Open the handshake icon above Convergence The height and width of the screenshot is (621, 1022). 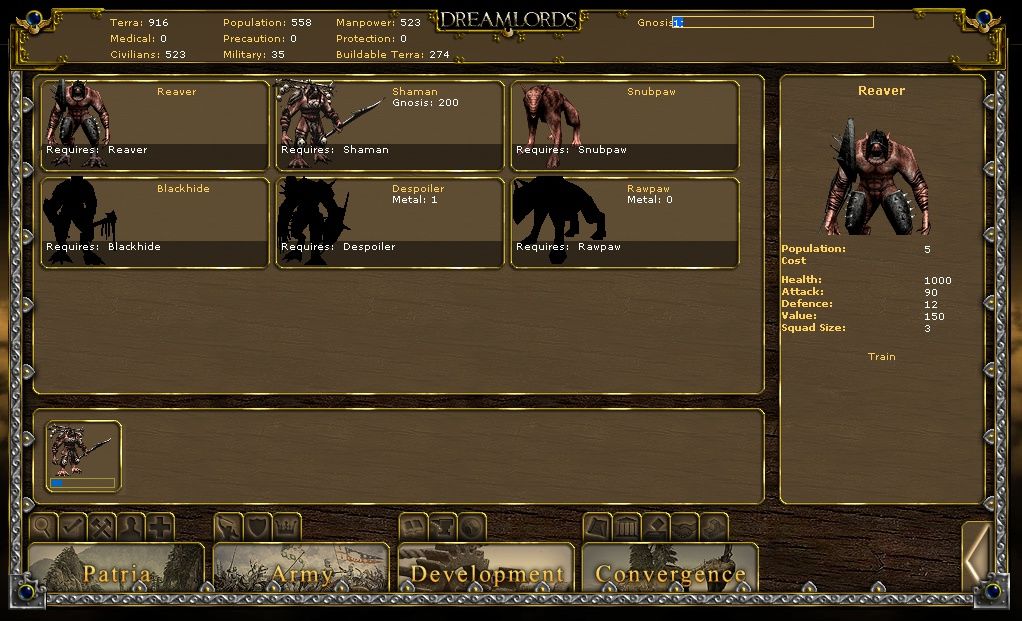coord(686,527)
